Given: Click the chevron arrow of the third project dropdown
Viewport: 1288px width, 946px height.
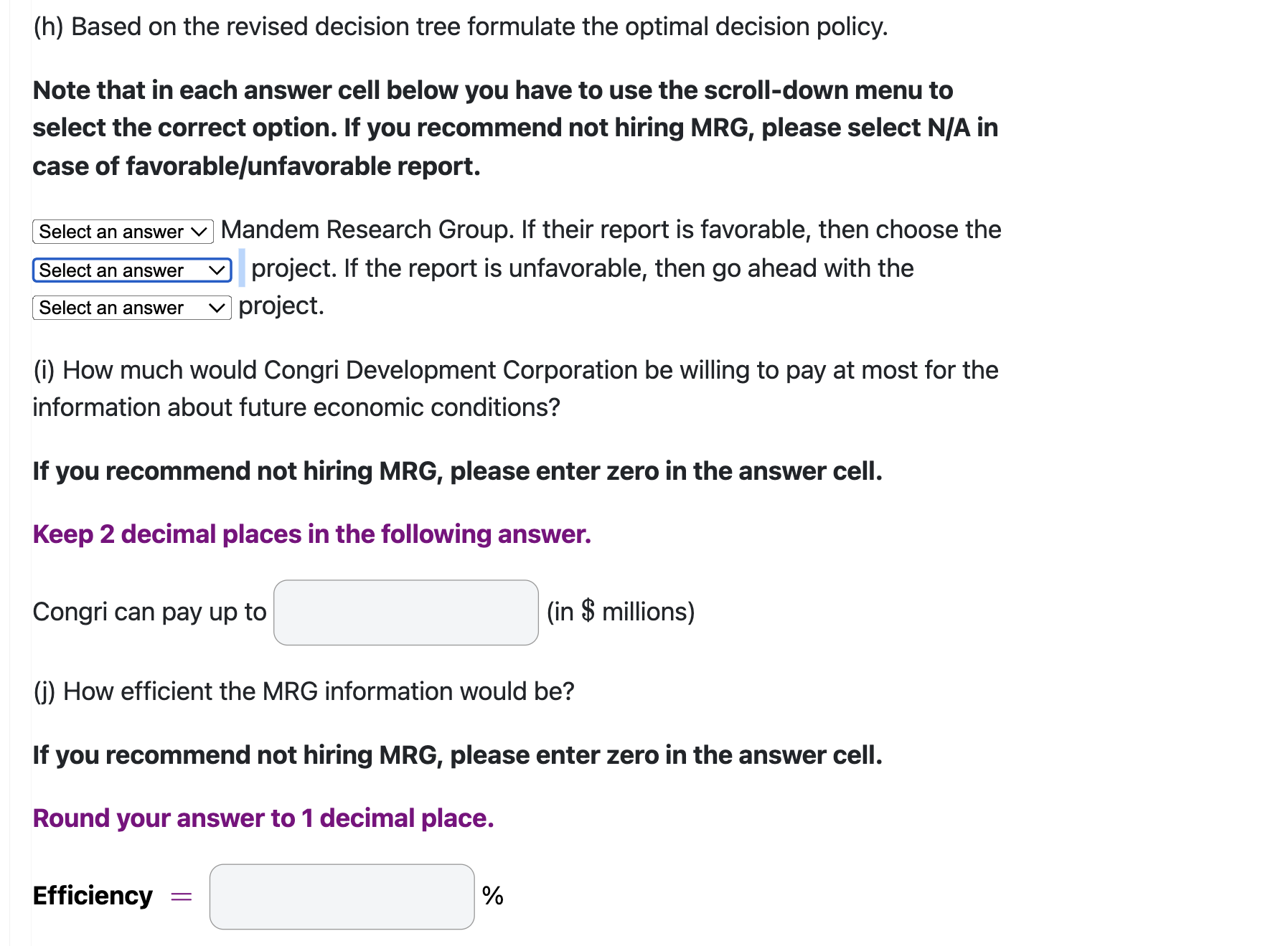Looking at the screenshot, I should (x=217, y=308).
